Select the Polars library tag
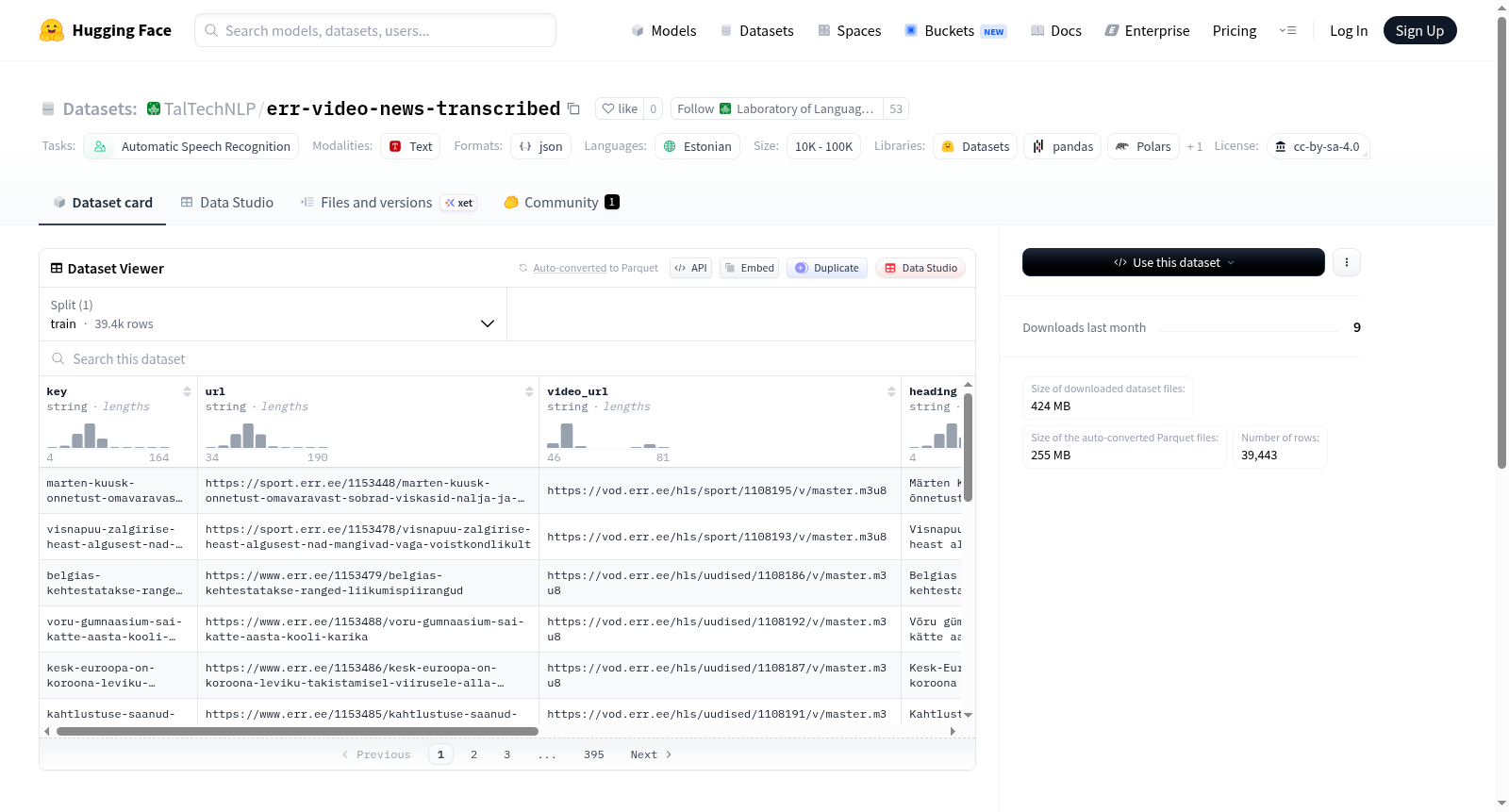The width and height of the screenshot is (1509, 812). pyautogui.click(x=1143, y=146)
